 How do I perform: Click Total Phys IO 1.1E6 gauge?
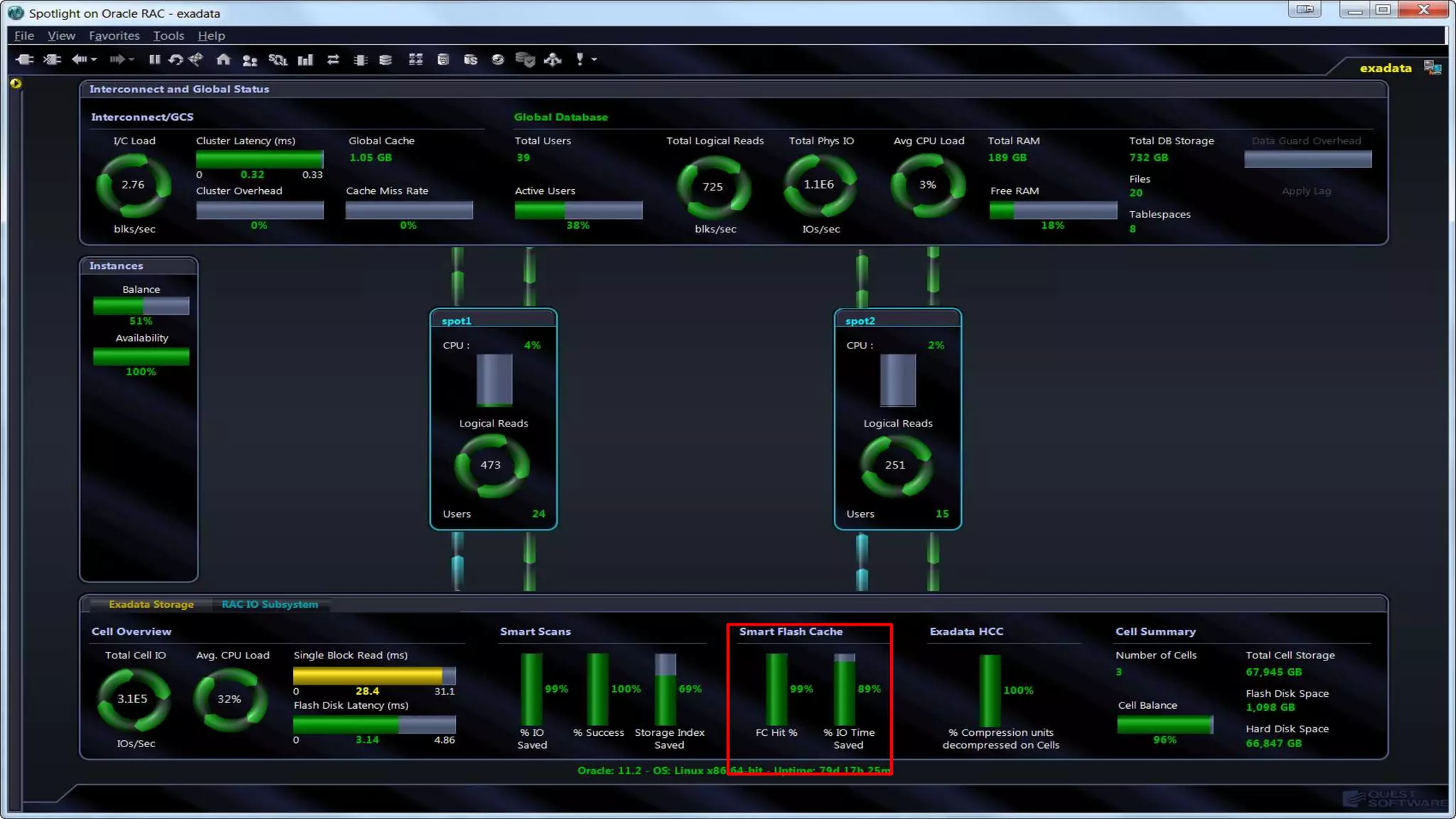pyautogui.click(x=820, y=186)
